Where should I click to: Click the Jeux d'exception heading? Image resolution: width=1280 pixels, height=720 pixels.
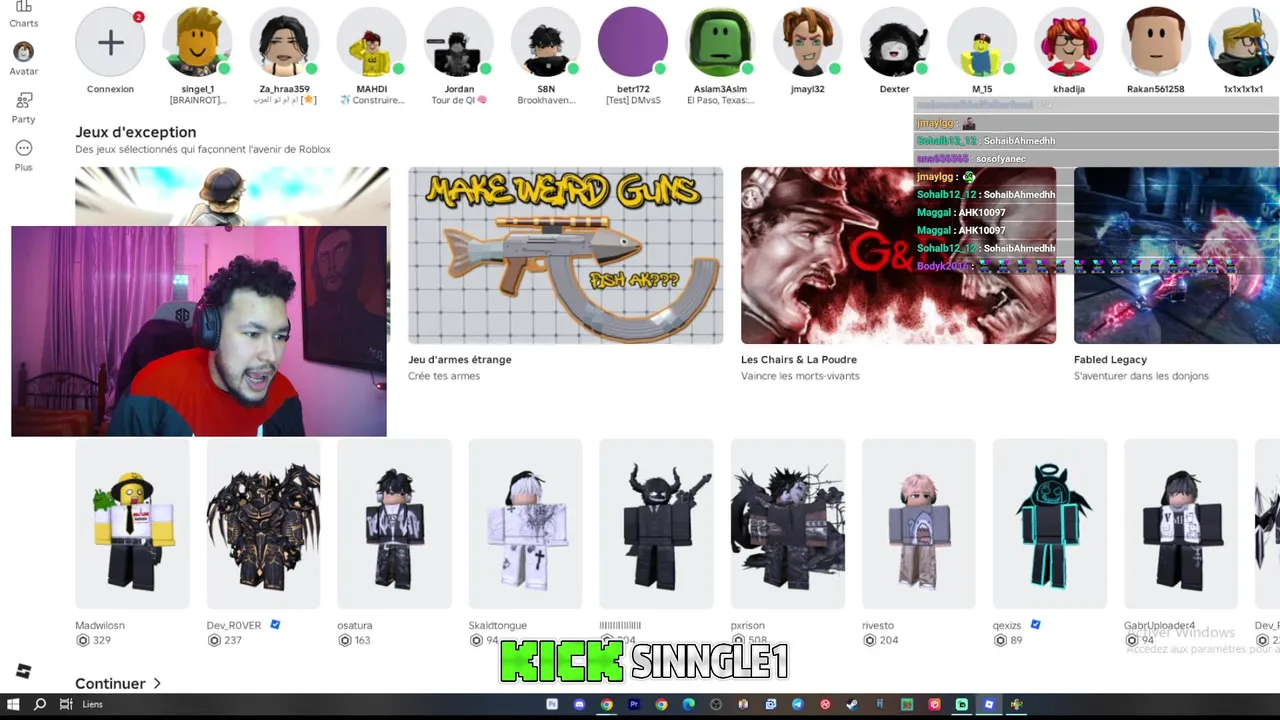[135, 132]
